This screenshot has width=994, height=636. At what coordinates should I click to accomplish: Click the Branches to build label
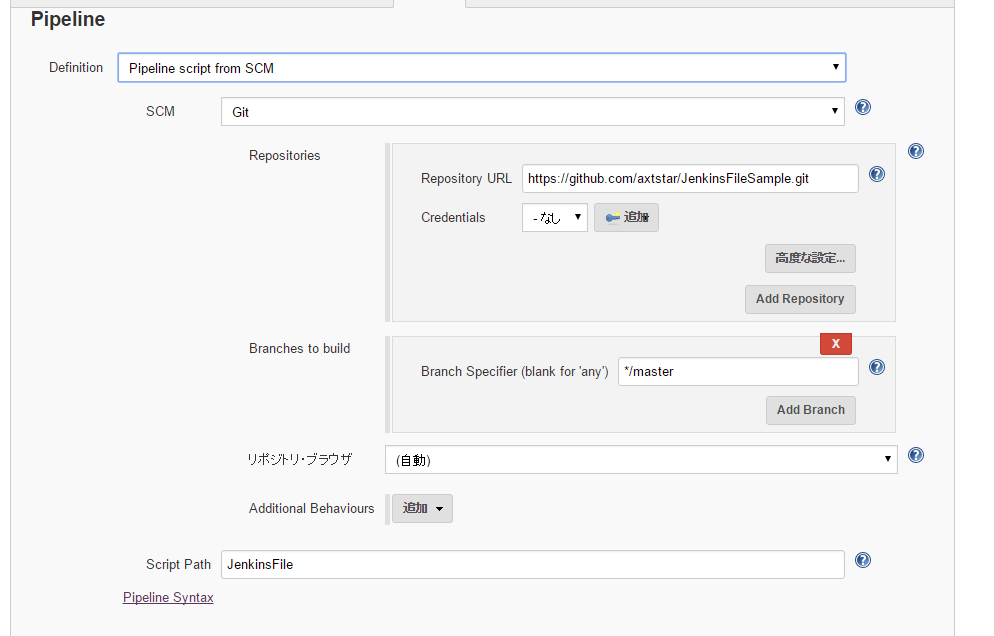[299, 349]
